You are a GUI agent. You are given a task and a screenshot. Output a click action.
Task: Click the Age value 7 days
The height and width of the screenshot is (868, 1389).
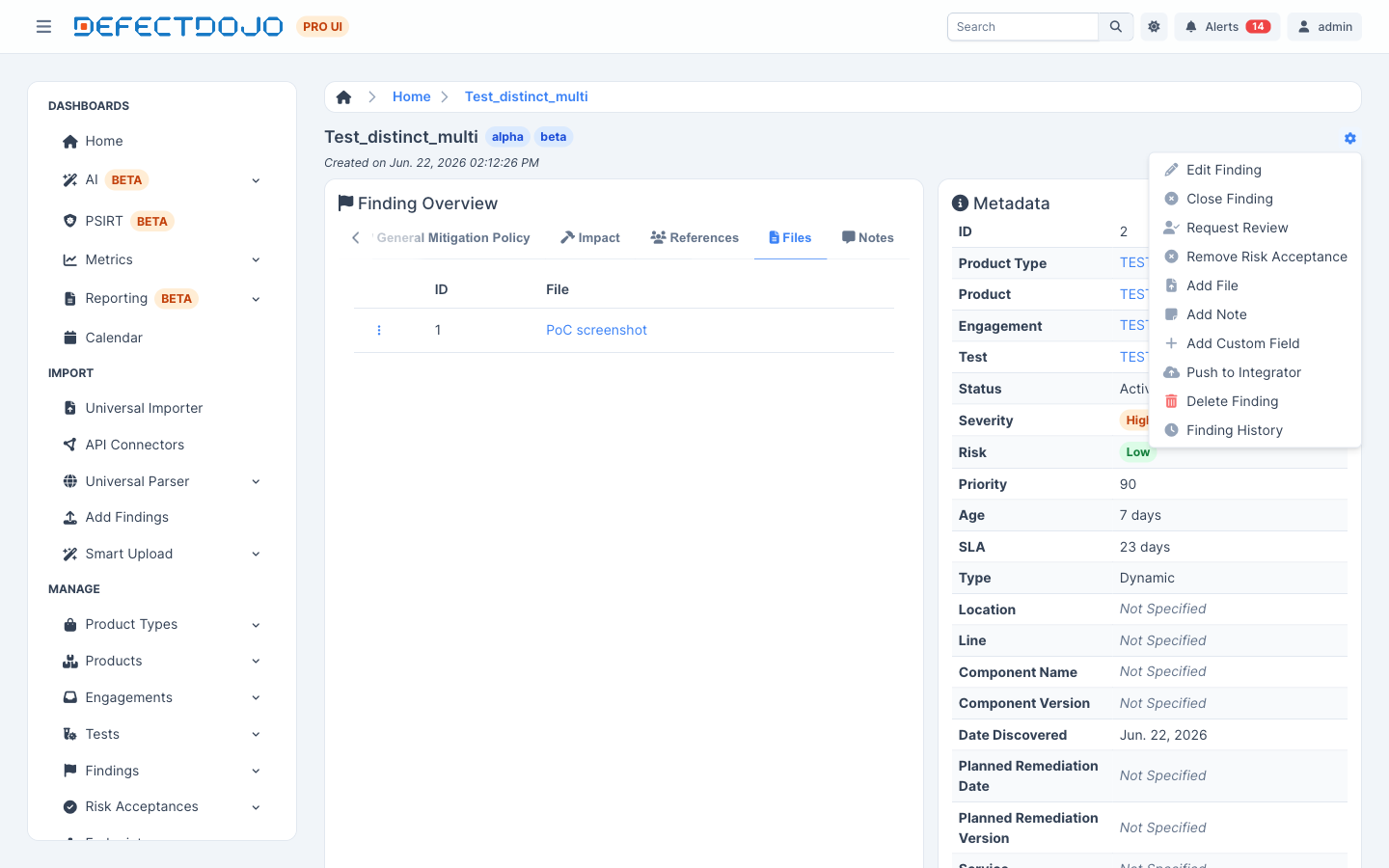1140,515
